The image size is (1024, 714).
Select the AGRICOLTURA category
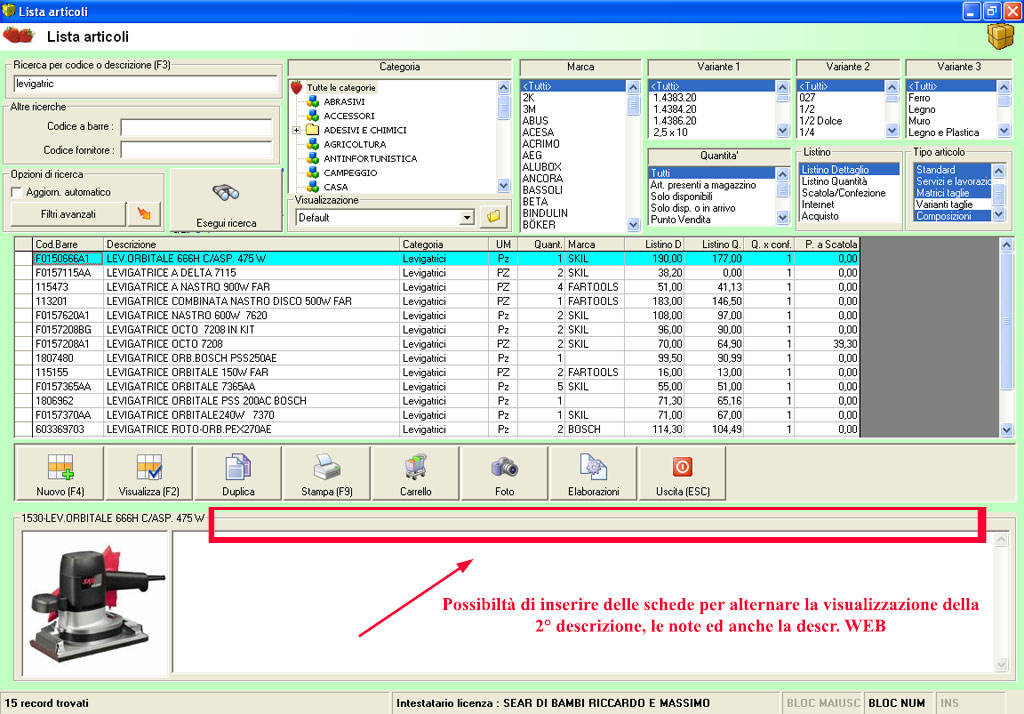(355, 144)
